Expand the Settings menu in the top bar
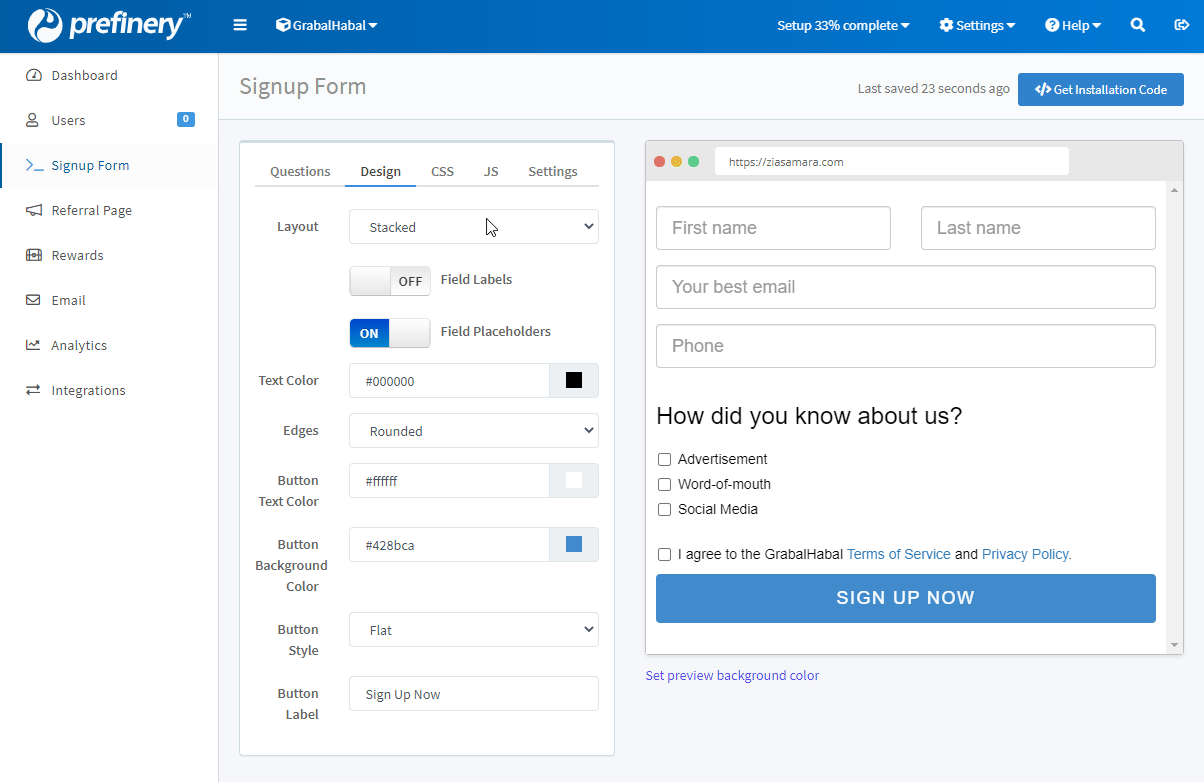Image resolution: width=1204 pixels, height=782 pixels. (977, 25)
